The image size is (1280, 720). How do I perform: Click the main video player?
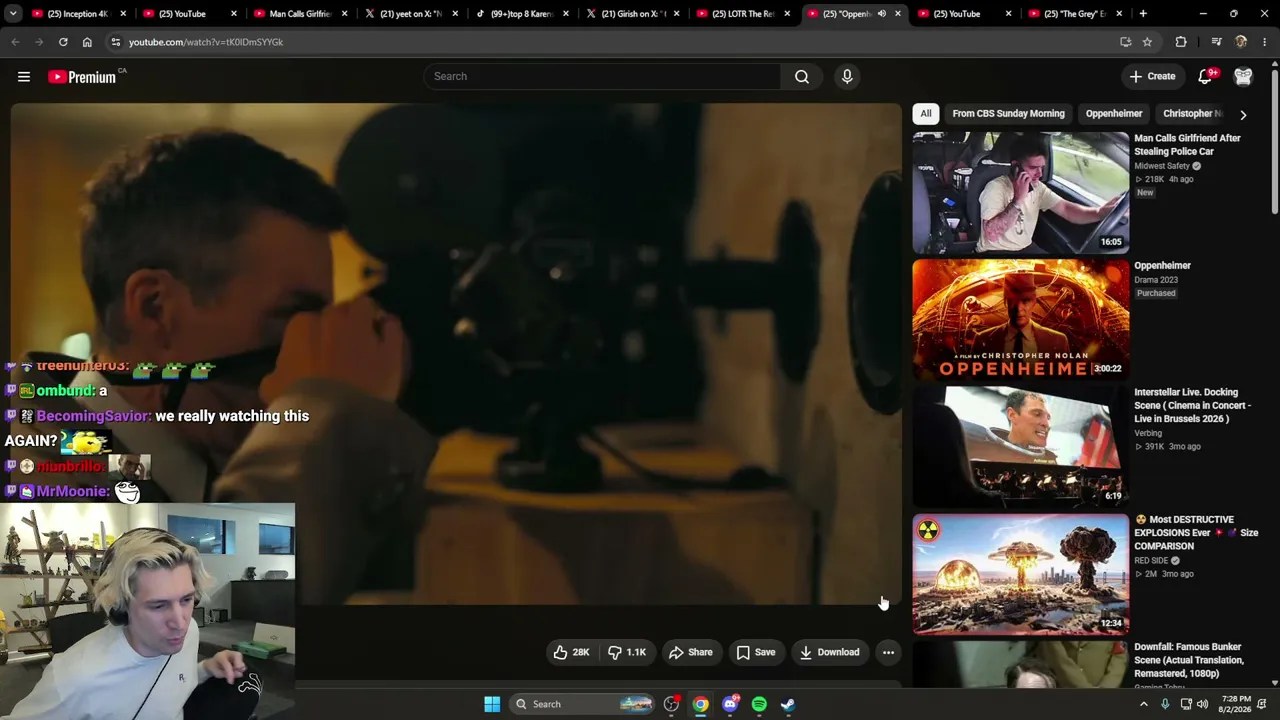click(x=456, y=353)
